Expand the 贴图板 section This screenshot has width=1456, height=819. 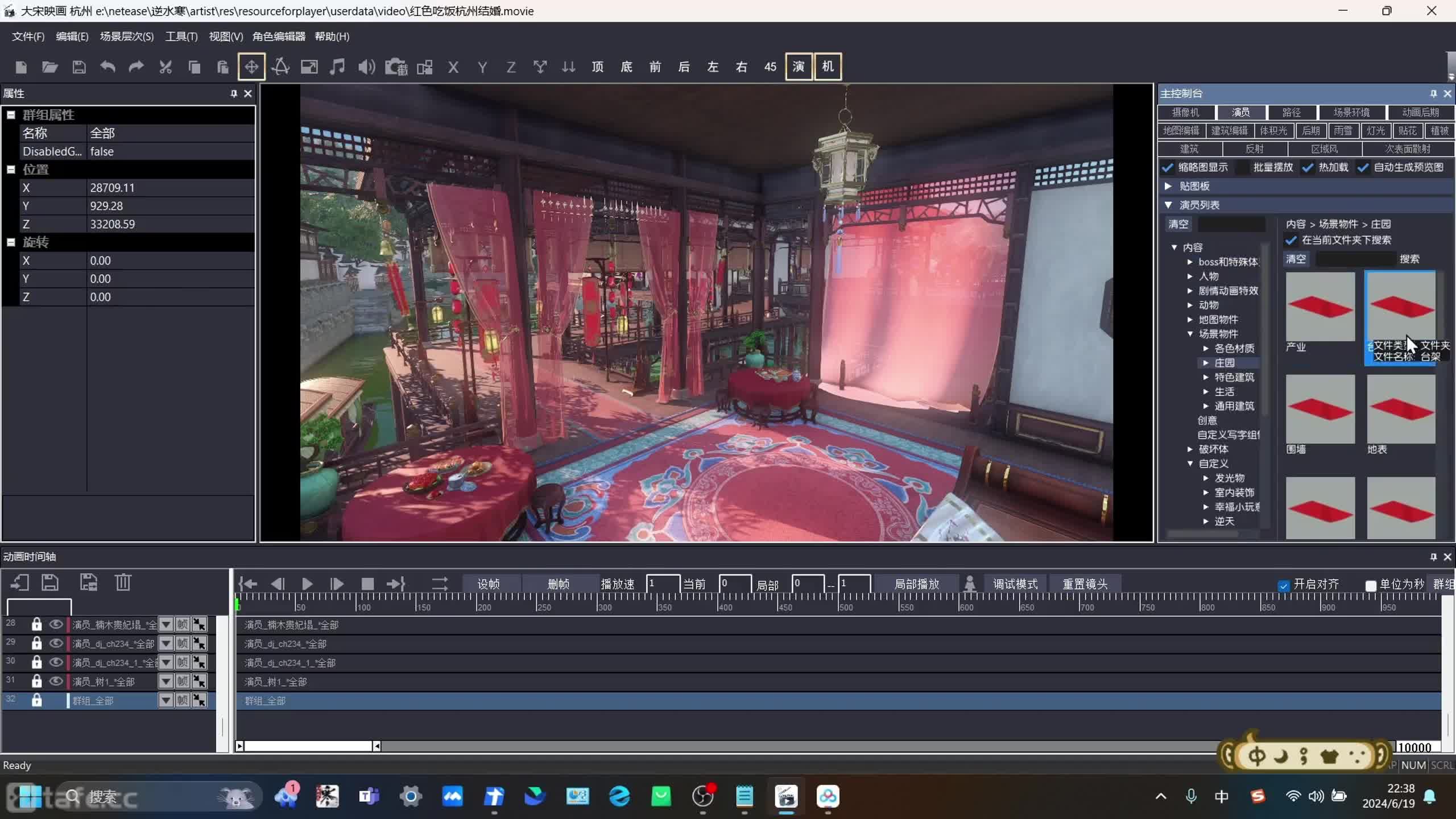click(x=1168, y=186)
